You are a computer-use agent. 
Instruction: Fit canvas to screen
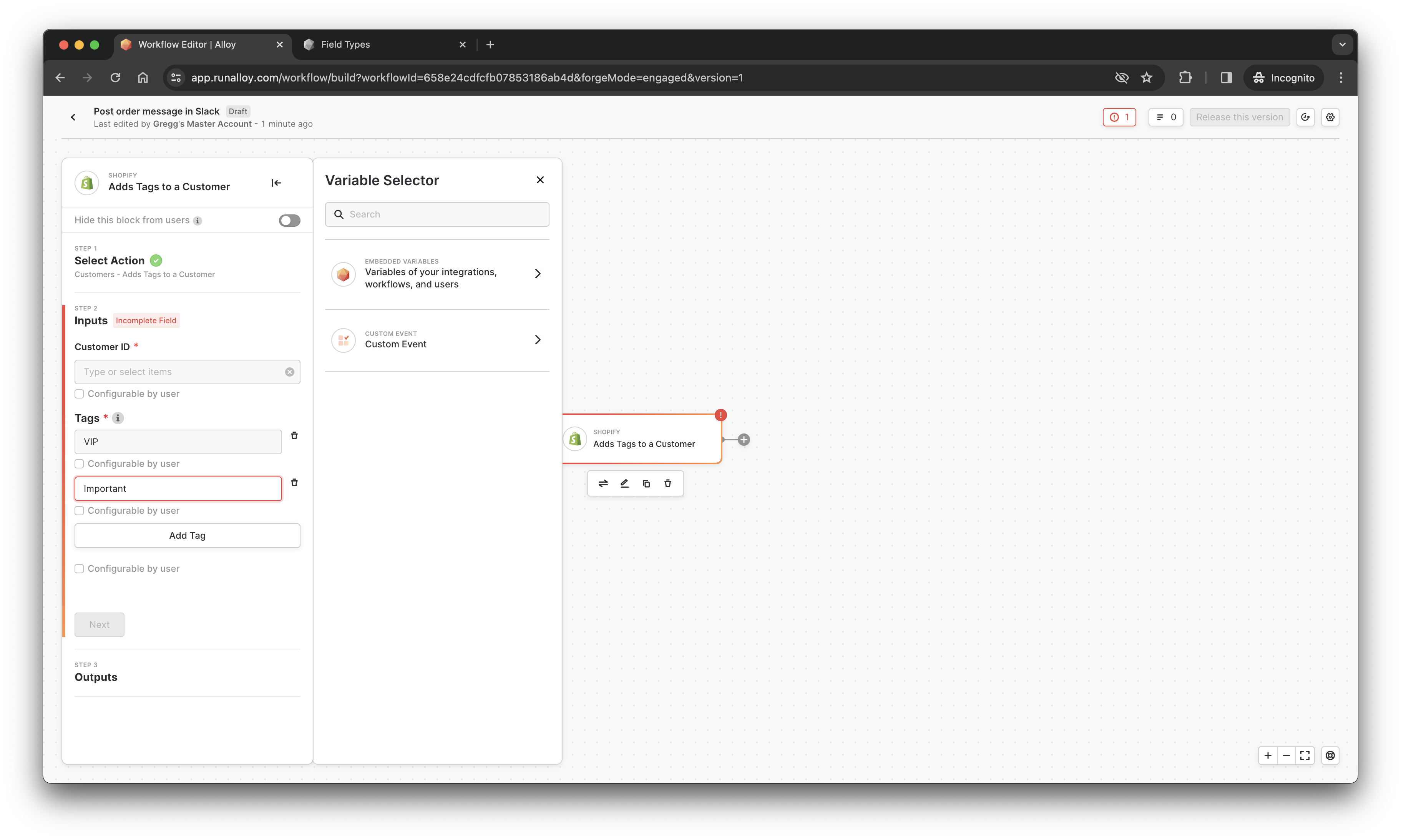[1305, 756]
